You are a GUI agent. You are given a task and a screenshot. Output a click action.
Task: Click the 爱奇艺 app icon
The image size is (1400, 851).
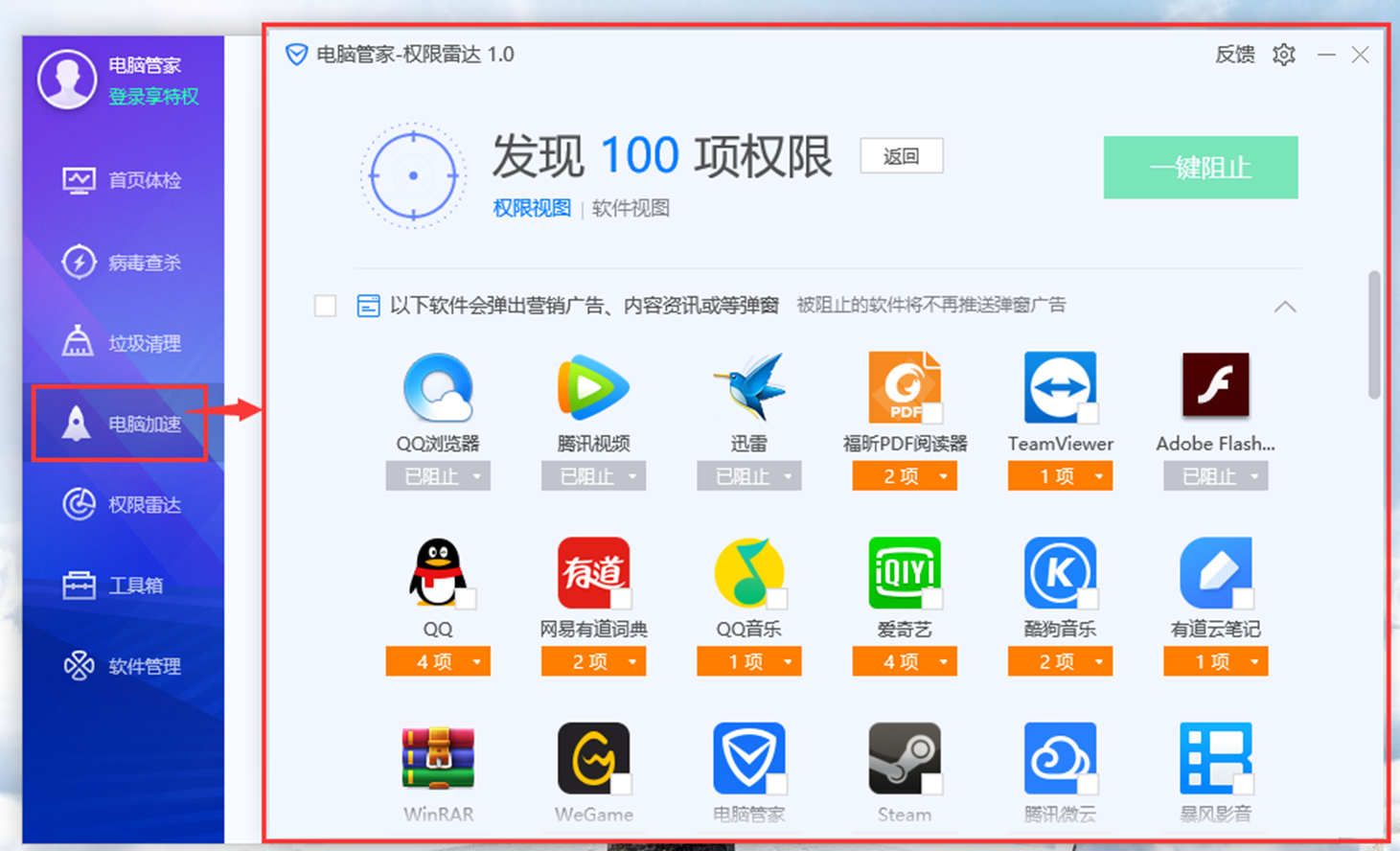(905, 573)
